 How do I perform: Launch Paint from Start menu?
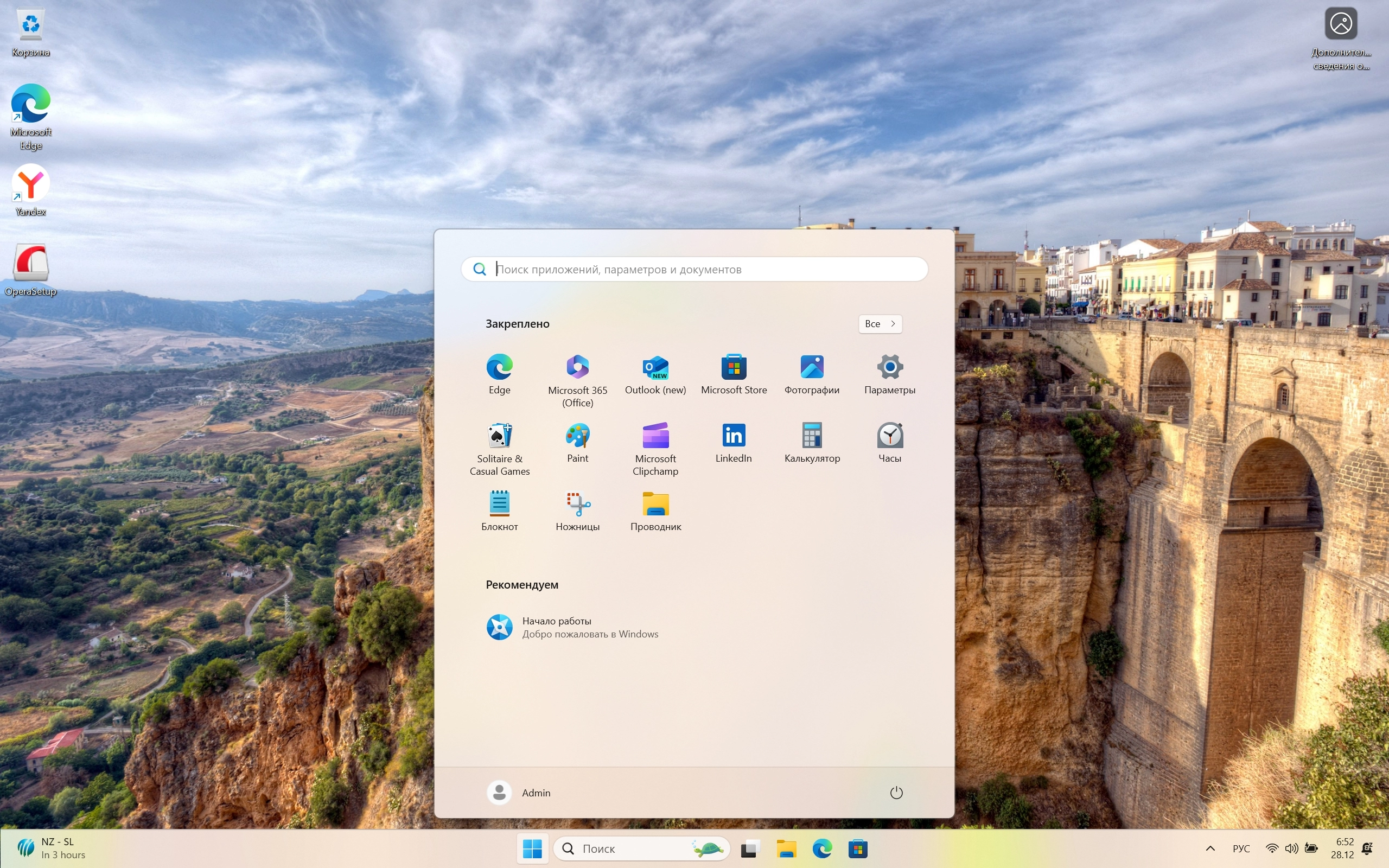tap(577, 436)
